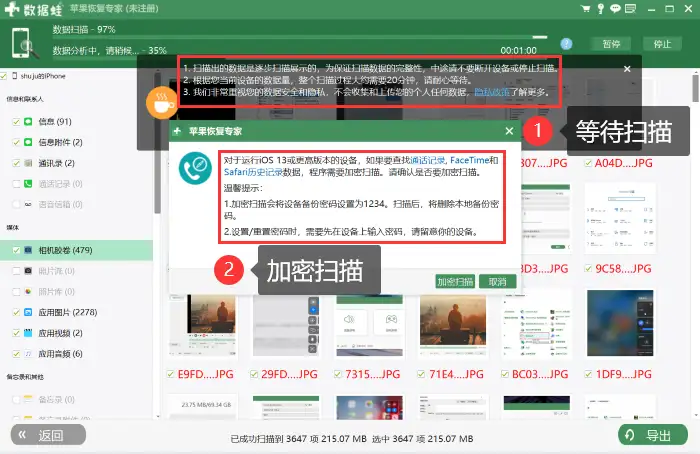Uncheck the A04D....JPG file checkbox
Viewport: 700px width, 454px height.
pos(588,163)
